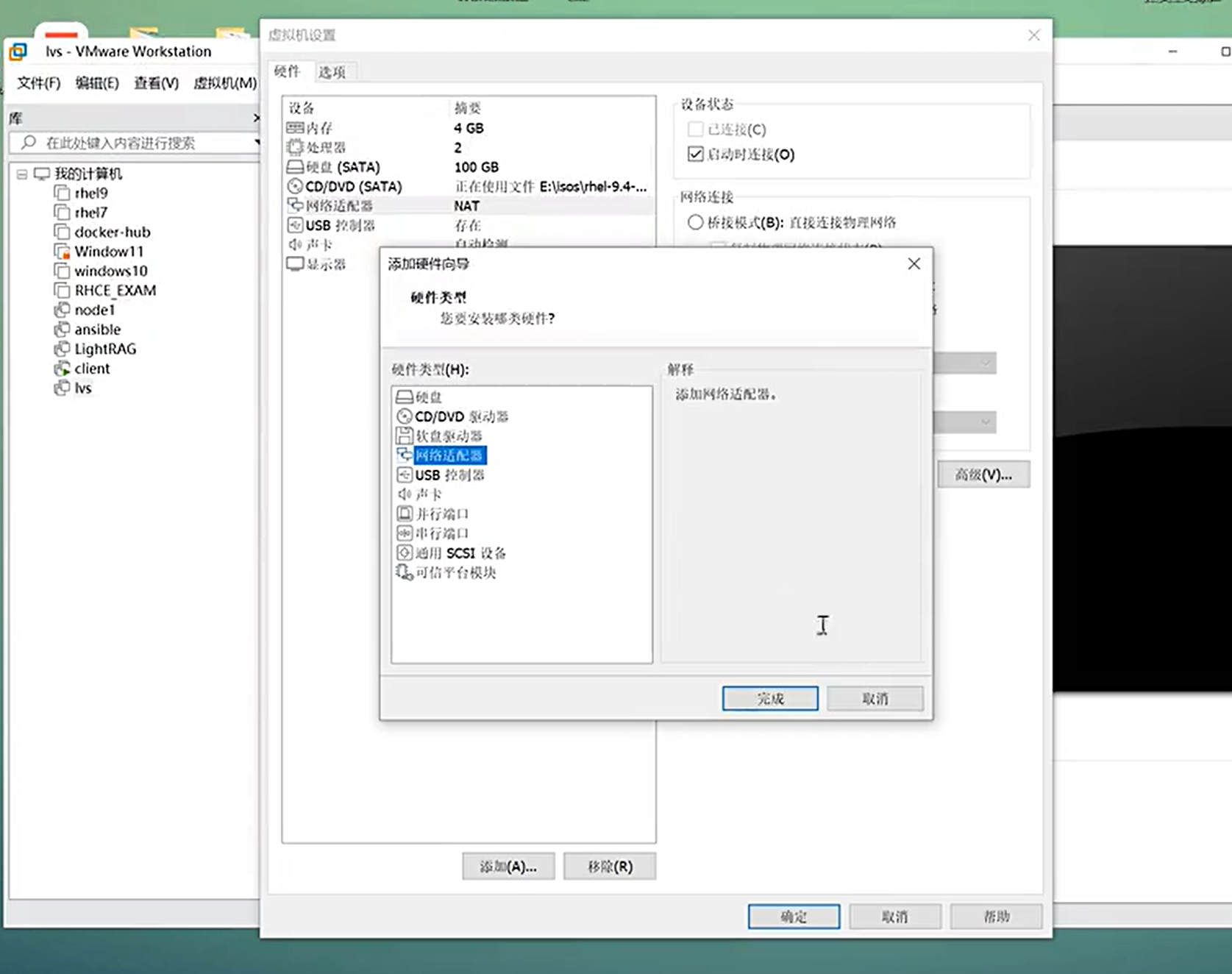Click the 设备 column header
The image size is (1232, 974).
[302, 108]
